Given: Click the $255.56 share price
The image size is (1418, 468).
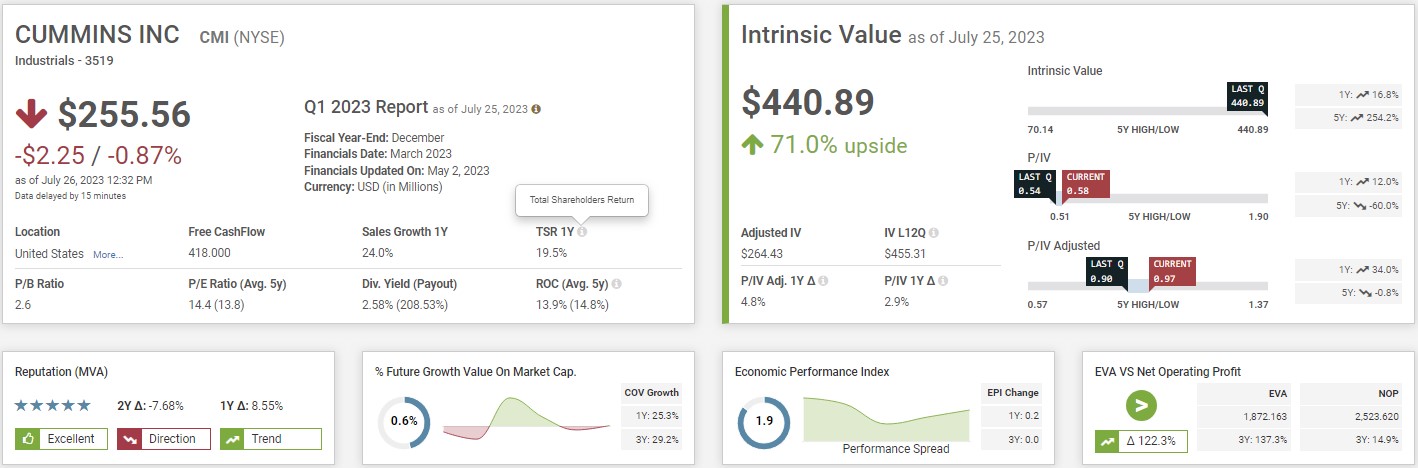Looking at the screenshot, I should (124, 115).
